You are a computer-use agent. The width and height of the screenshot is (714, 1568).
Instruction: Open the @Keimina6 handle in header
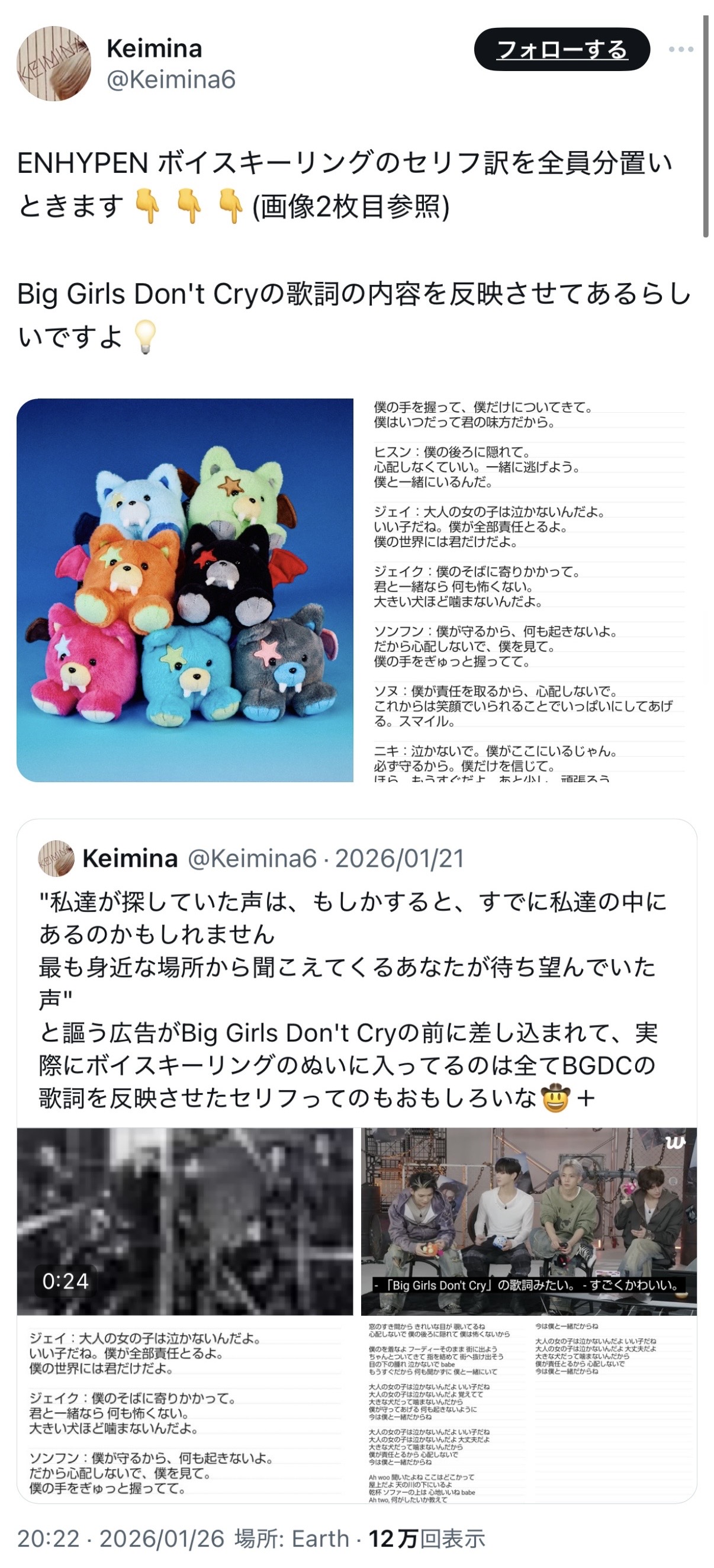171,80
